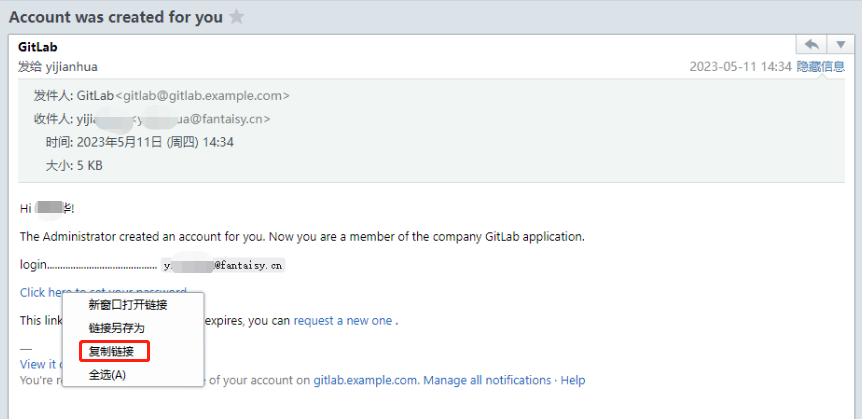Open the dropdown arrow beside reply
Image resolution: width=862 pixels, height=419 pixels.
tap(837, 45)
